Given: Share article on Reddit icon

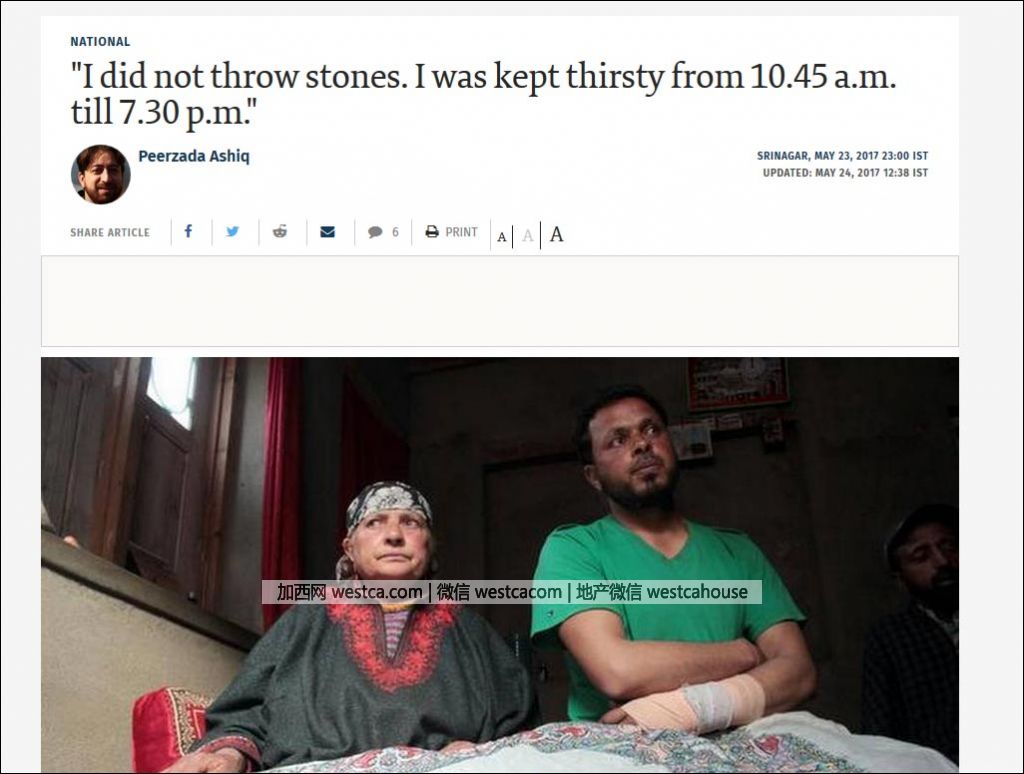Looking at the screenshot, I should click(x=280, y=231).
